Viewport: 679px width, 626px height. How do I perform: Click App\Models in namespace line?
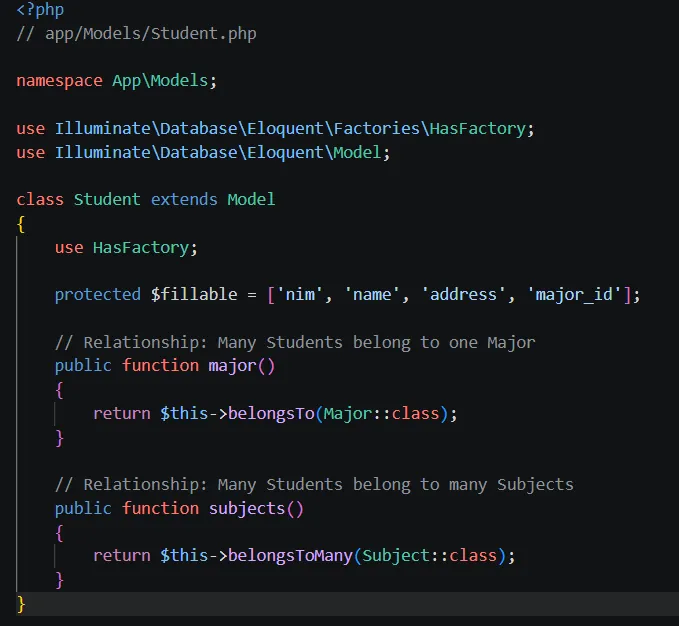[x=160, y=81]
